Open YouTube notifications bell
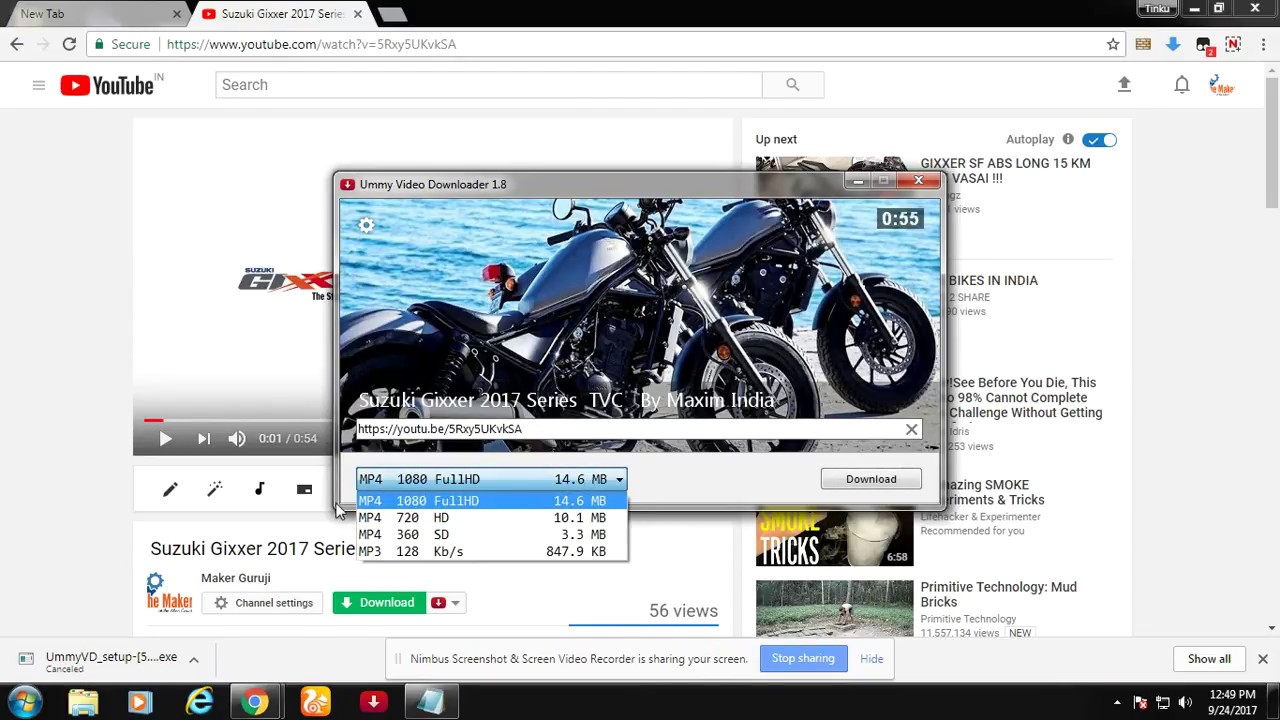Viewport: 1280px width, 720px height. [x=1181, y=85]
